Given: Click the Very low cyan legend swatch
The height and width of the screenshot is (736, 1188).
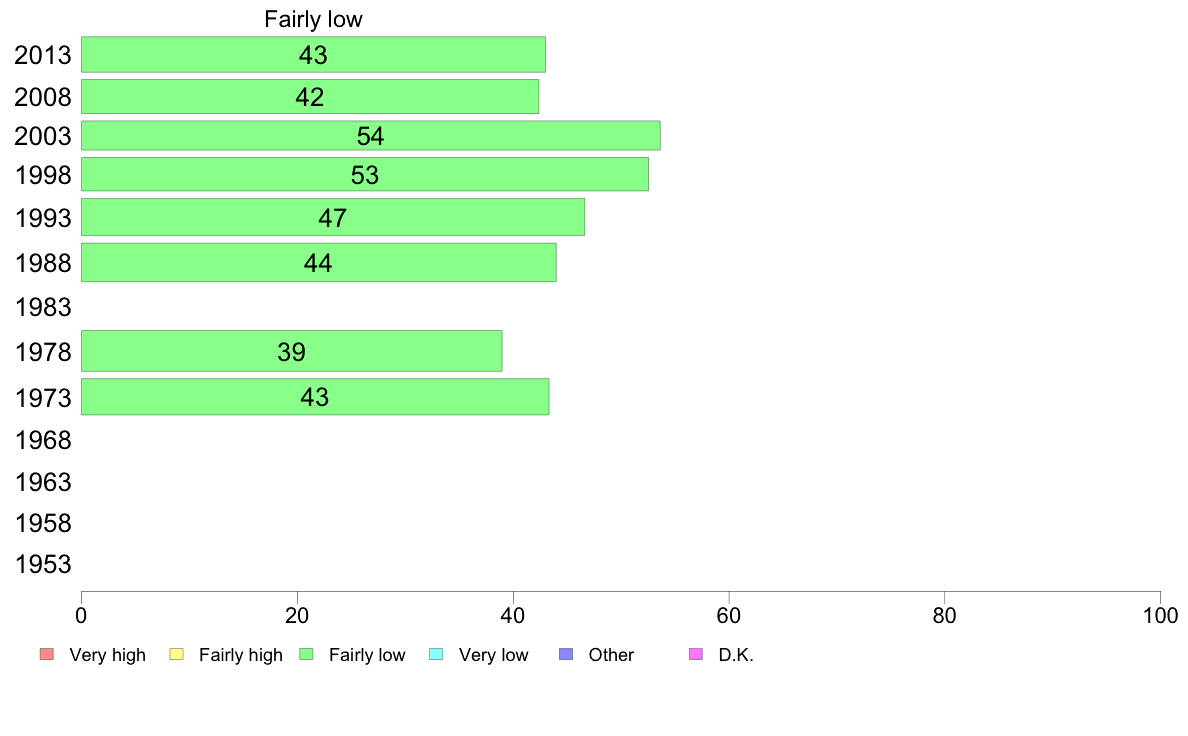Looking at the screenshot, I should [x=436, y=654].
